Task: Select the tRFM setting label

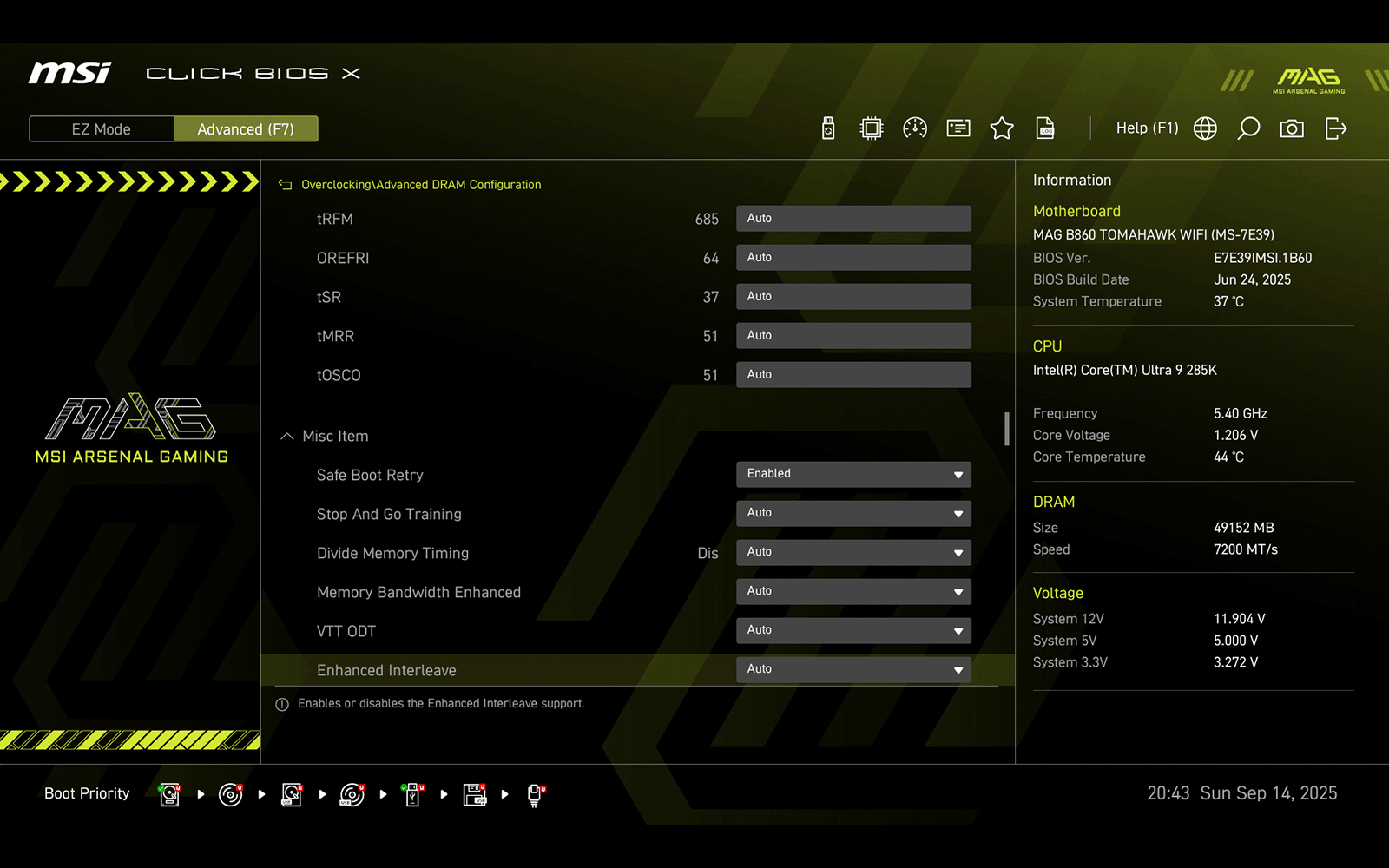Action: (x=335, y=219)
